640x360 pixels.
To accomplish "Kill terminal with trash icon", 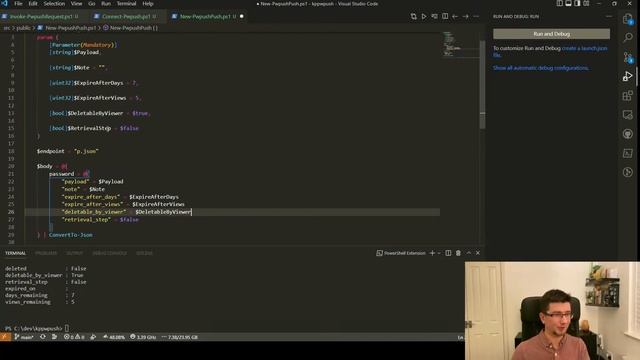I will [458, 253].
